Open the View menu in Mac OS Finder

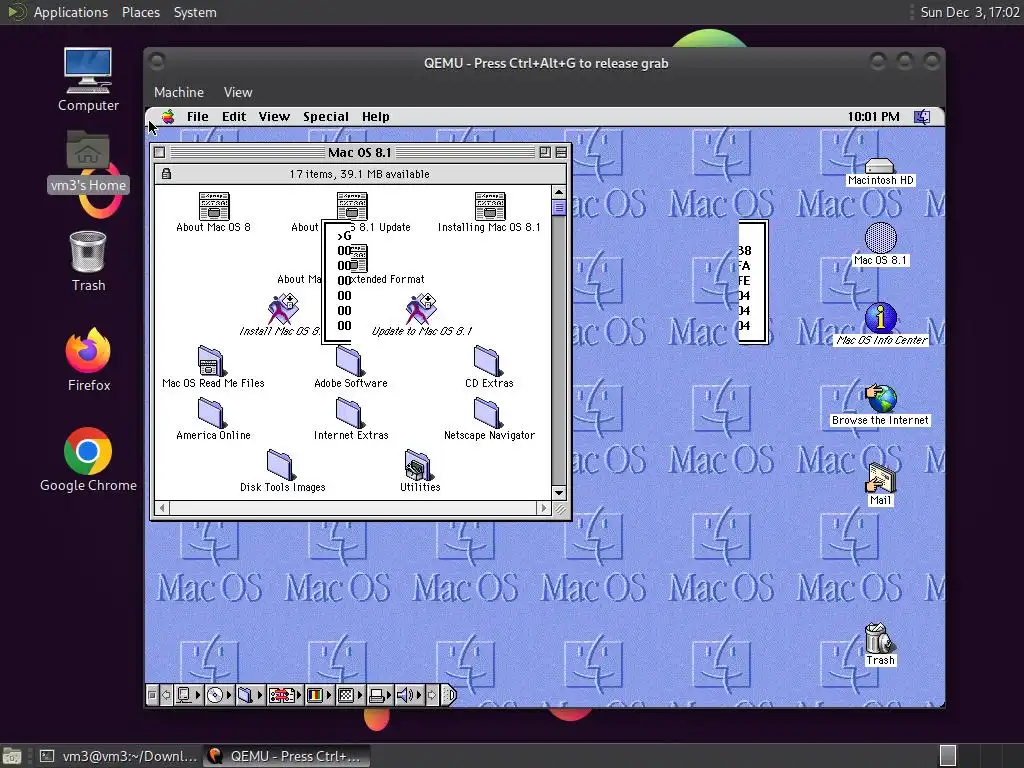[274, 116]
